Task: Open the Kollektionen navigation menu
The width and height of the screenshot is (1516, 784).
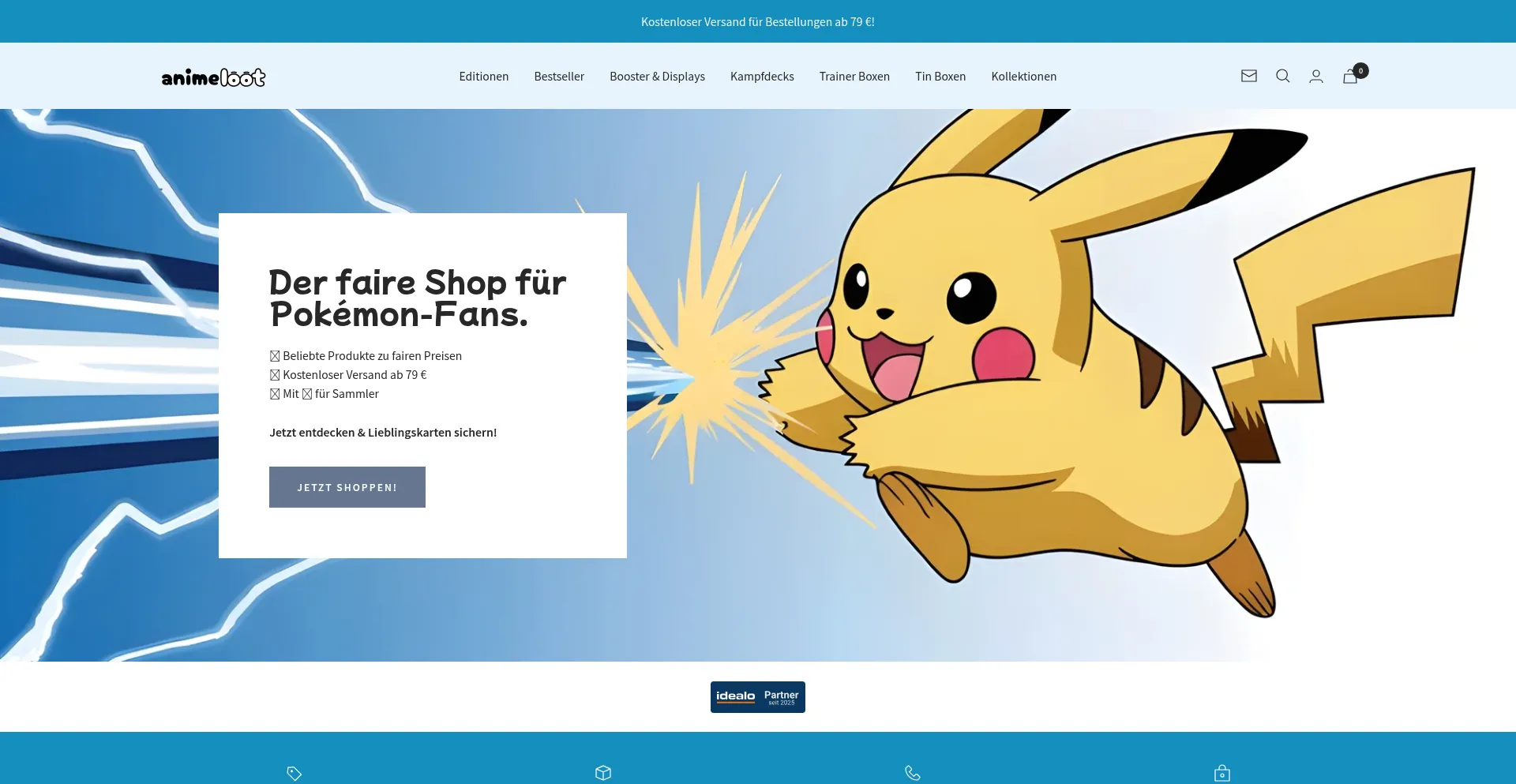Action: 1023,76
